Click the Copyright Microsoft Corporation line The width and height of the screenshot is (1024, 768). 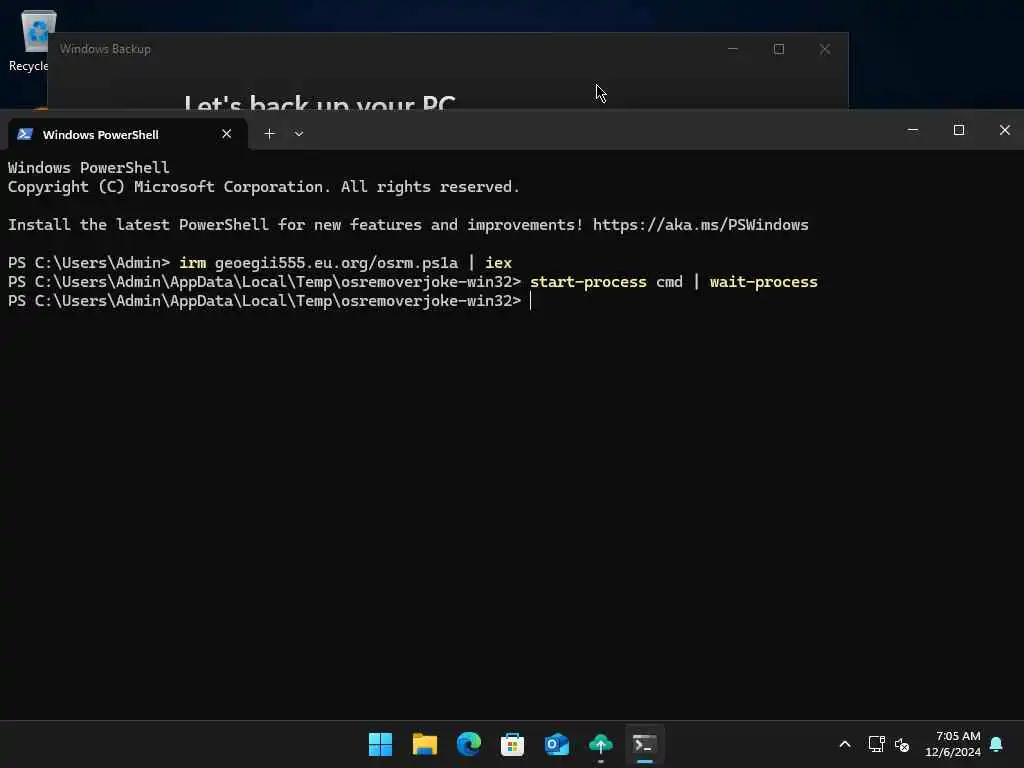(x=264, y=187)
